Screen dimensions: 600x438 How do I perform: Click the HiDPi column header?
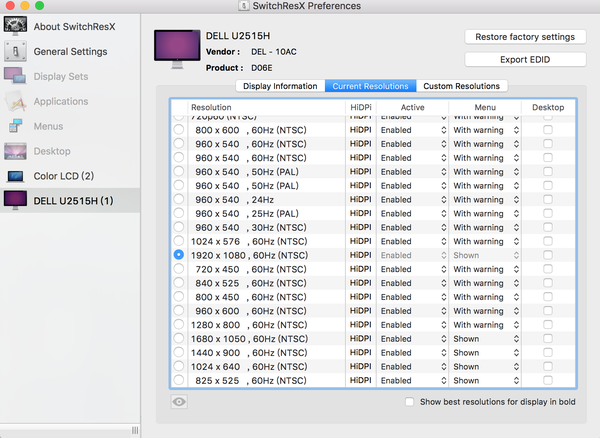(x=361, y=107)
